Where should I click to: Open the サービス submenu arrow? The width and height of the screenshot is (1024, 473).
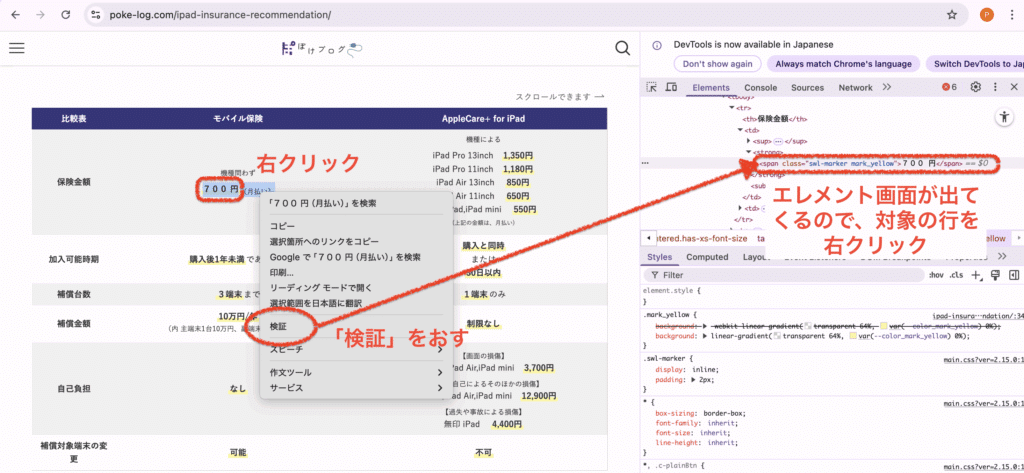[440, 388]
